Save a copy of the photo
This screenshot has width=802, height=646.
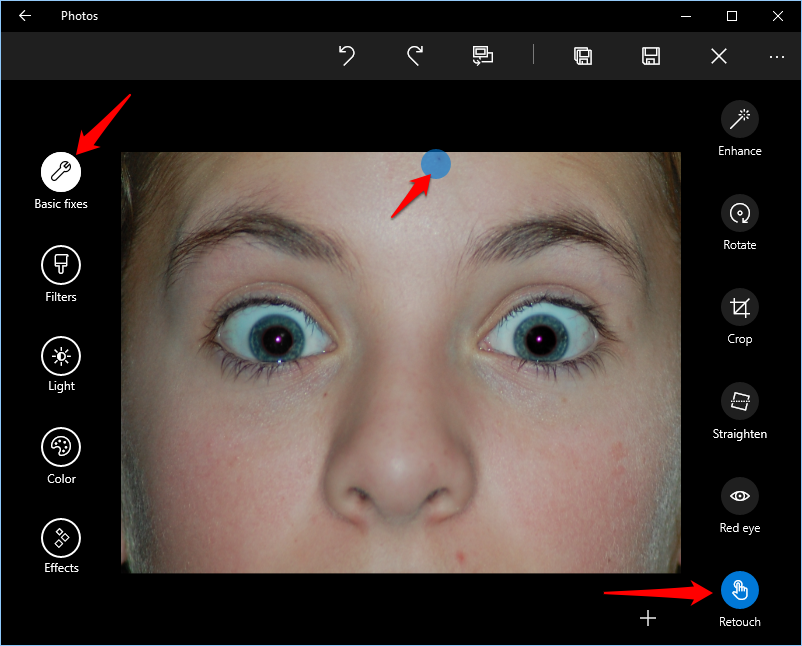point(583,56)
